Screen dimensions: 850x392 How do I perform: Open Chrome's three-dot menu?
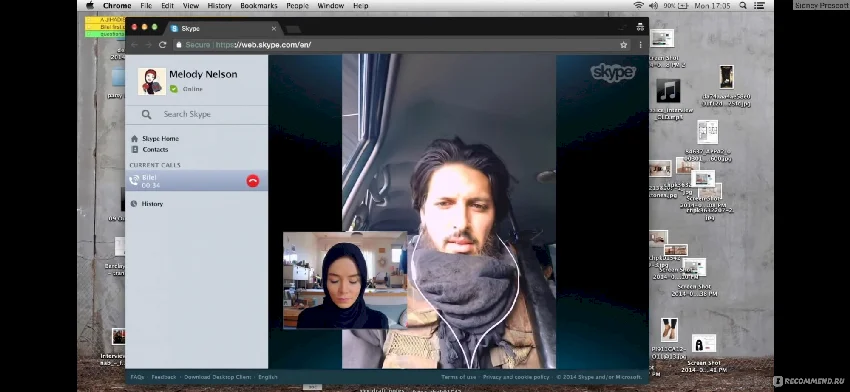point(640,45)
